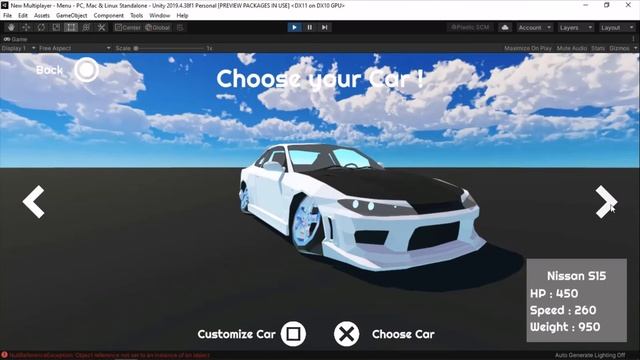Open the Tools menu
Image resolution: width=640 pixels, height=360 pixels.
tap(136, 16)
